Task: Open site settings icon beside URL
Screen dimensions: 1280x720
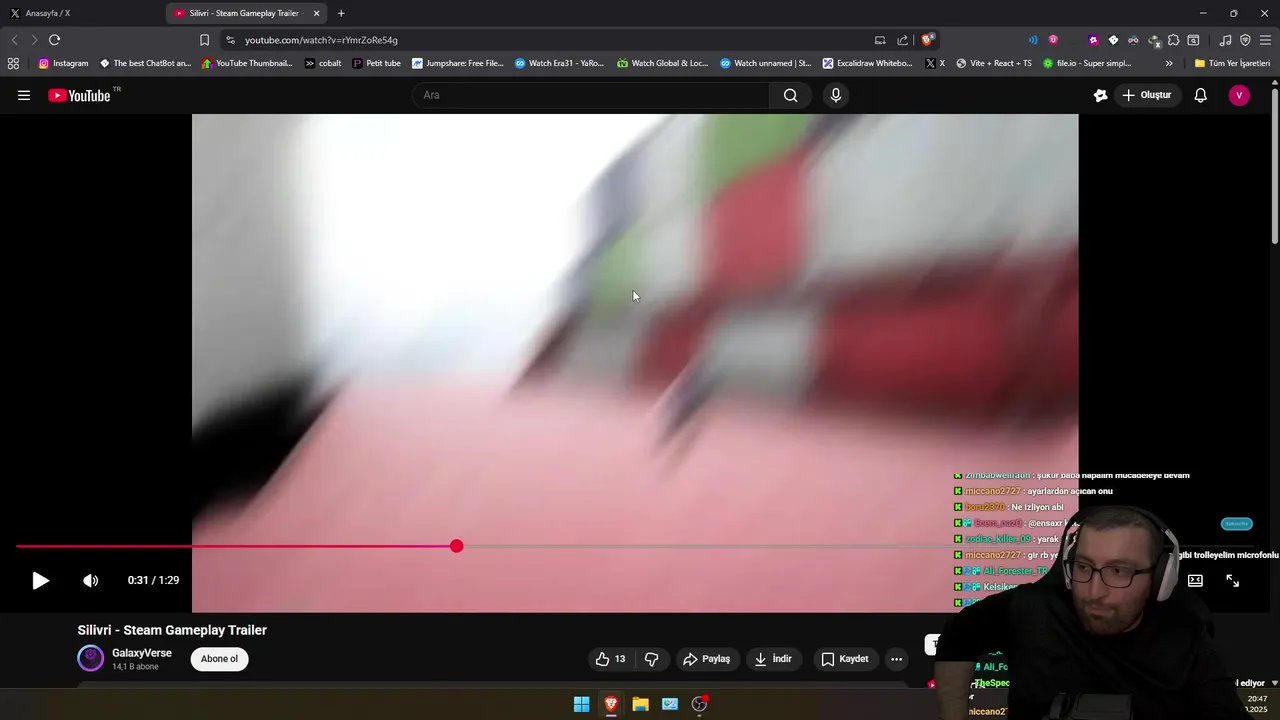Action: 230,40
